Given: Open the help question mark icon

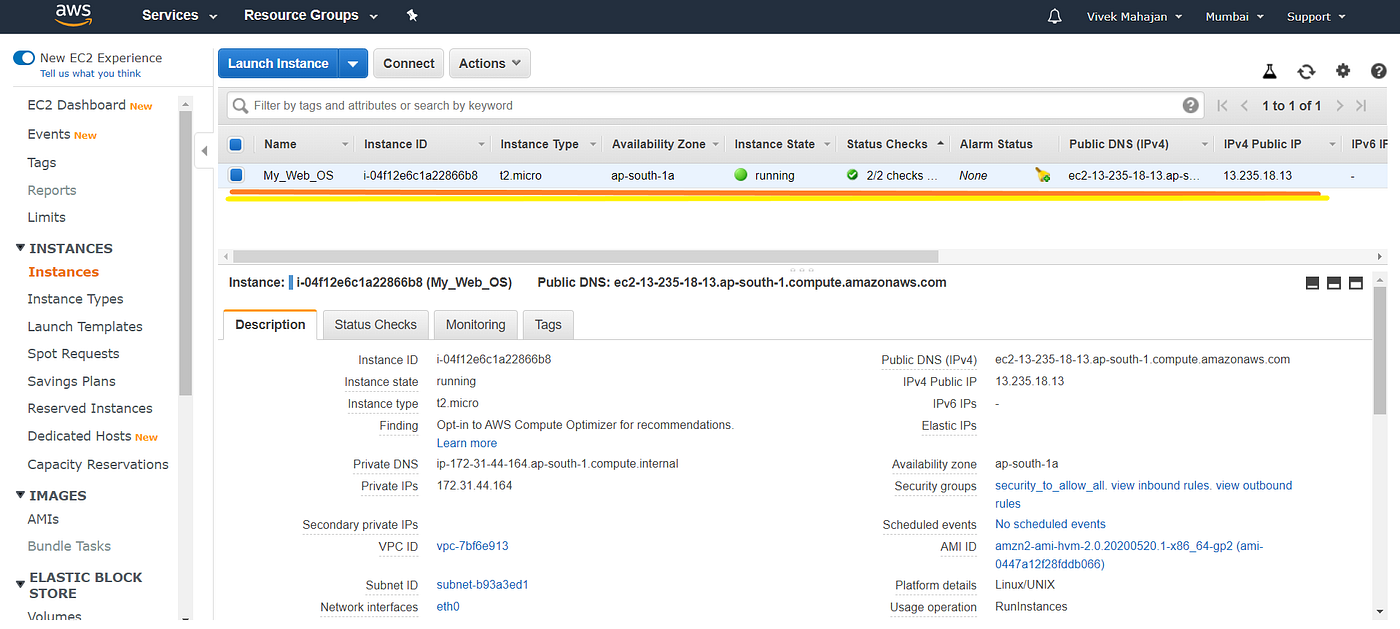Looking at the screenshot, I should 1380,71.
